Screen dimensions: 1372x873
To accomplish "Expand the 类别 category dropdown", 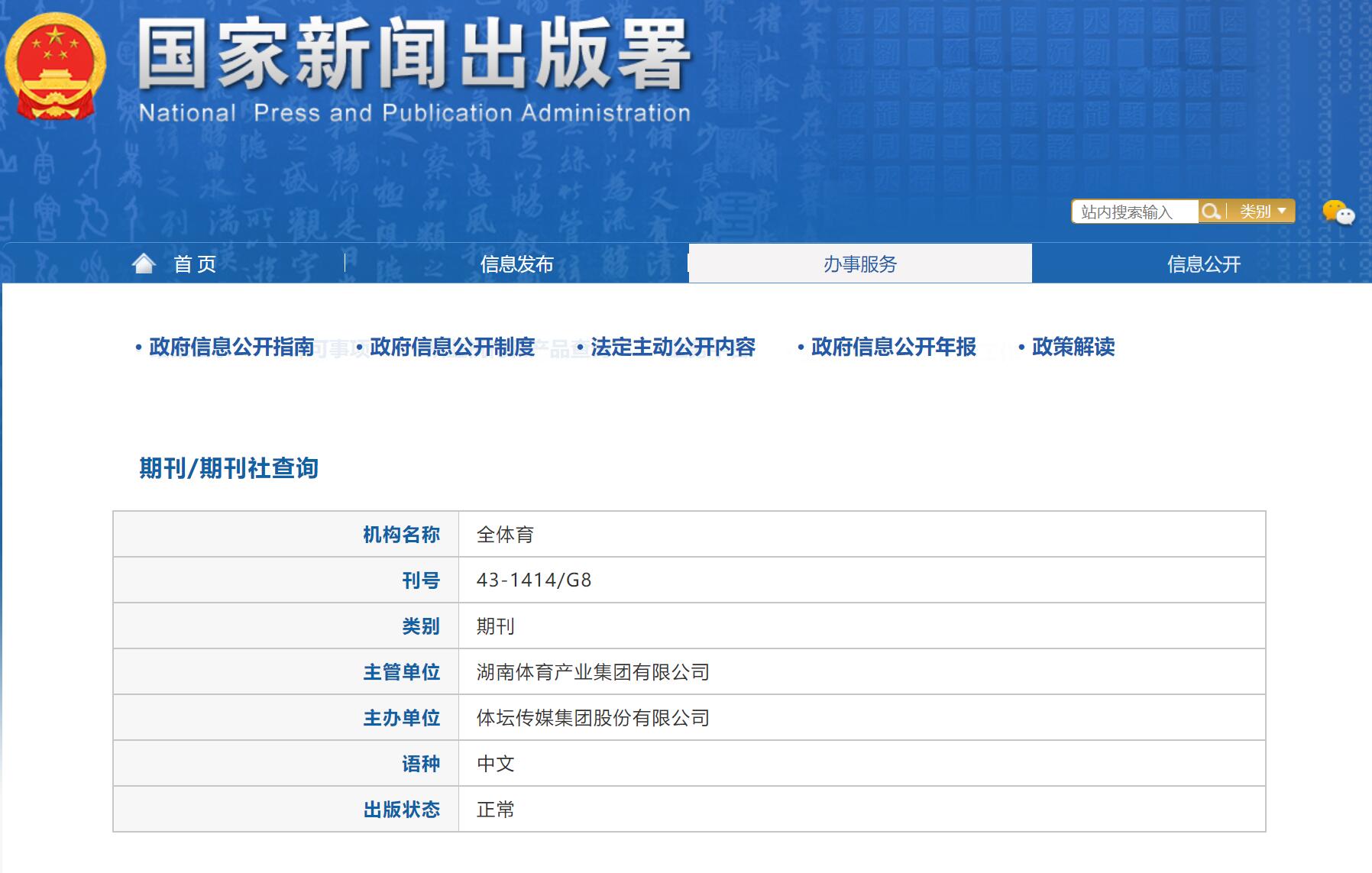I will (1262, 212).
